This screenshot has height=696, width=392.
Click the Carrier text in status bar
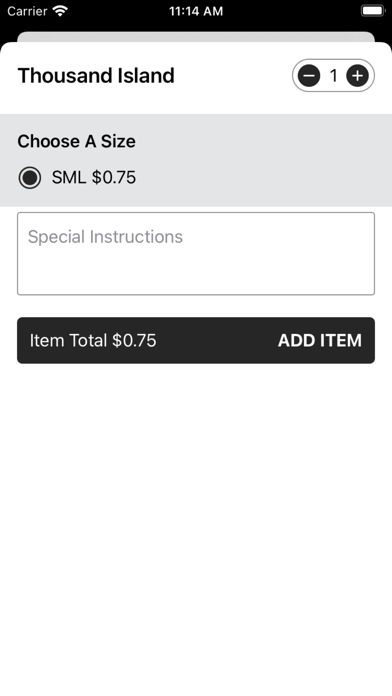click(x=27, y=11)
